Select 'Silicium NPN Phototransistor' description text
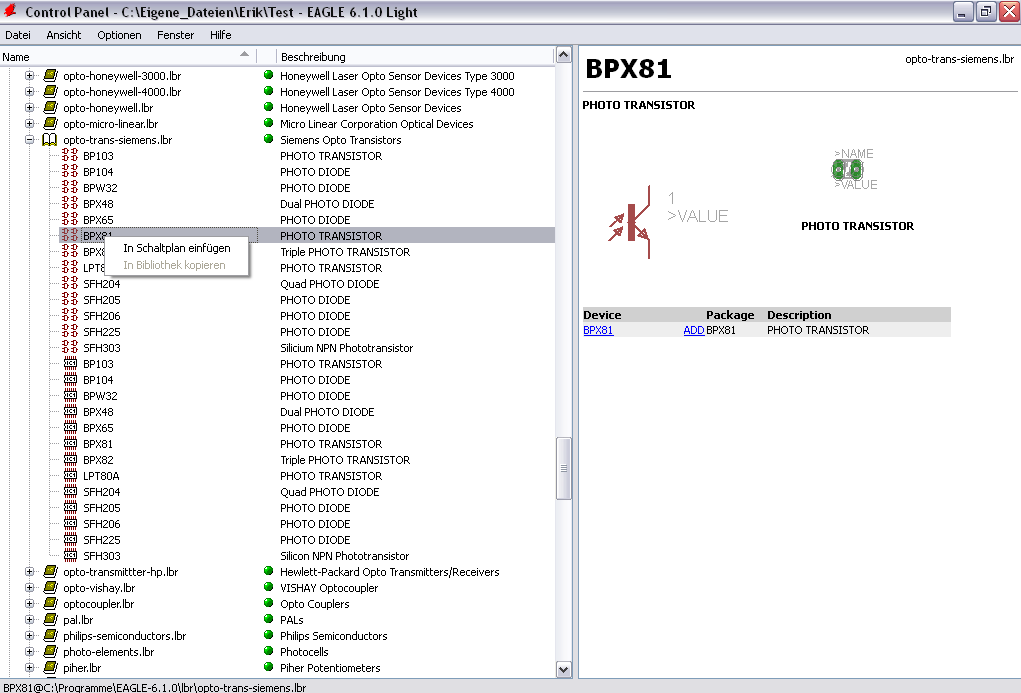The height and width of the screenshot is (693, 1021). point(346,348)
